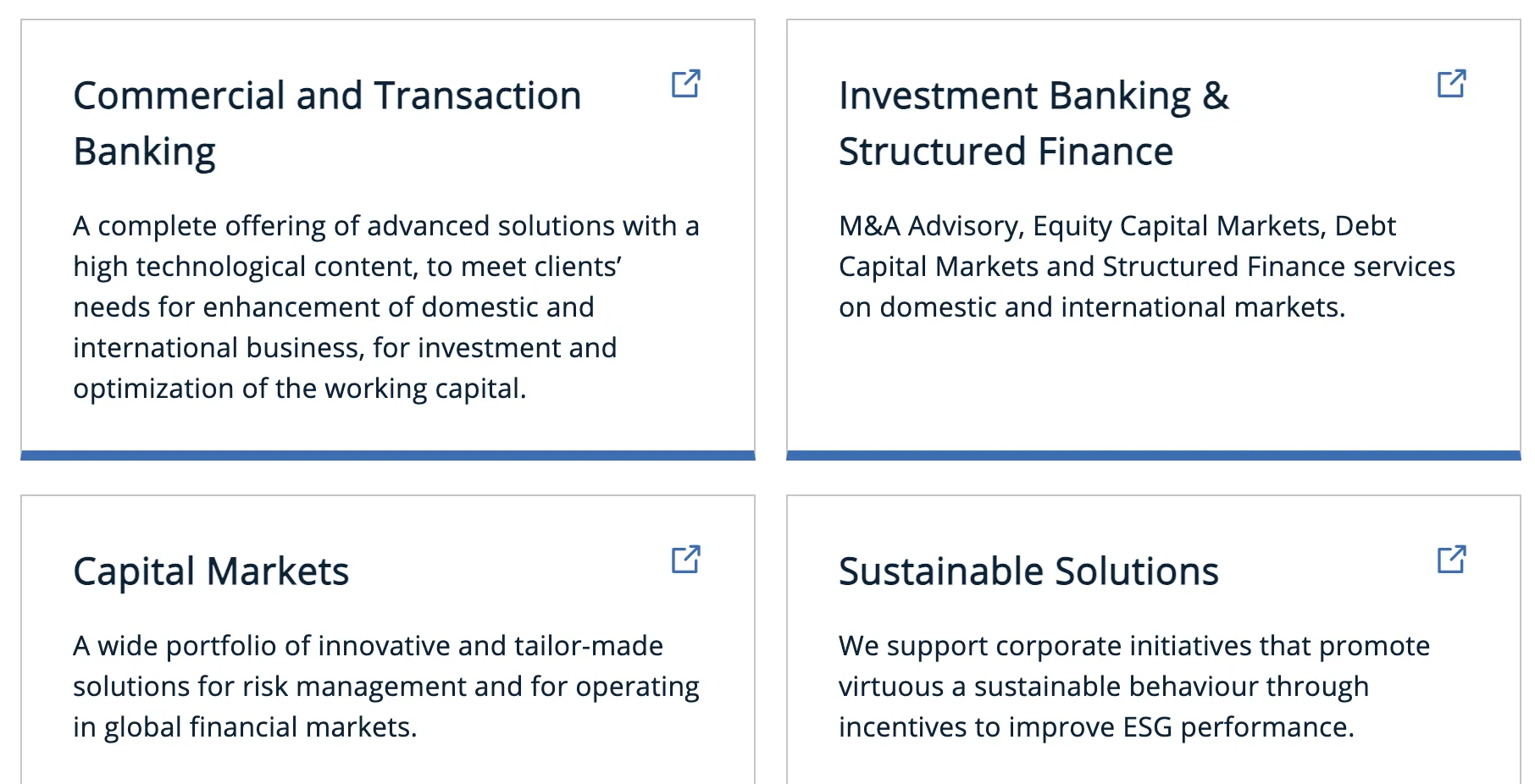Click the 'A complete offering of advanced solutions' description
This screenshot has width=1535, height=784.
(x=386, y=307)
